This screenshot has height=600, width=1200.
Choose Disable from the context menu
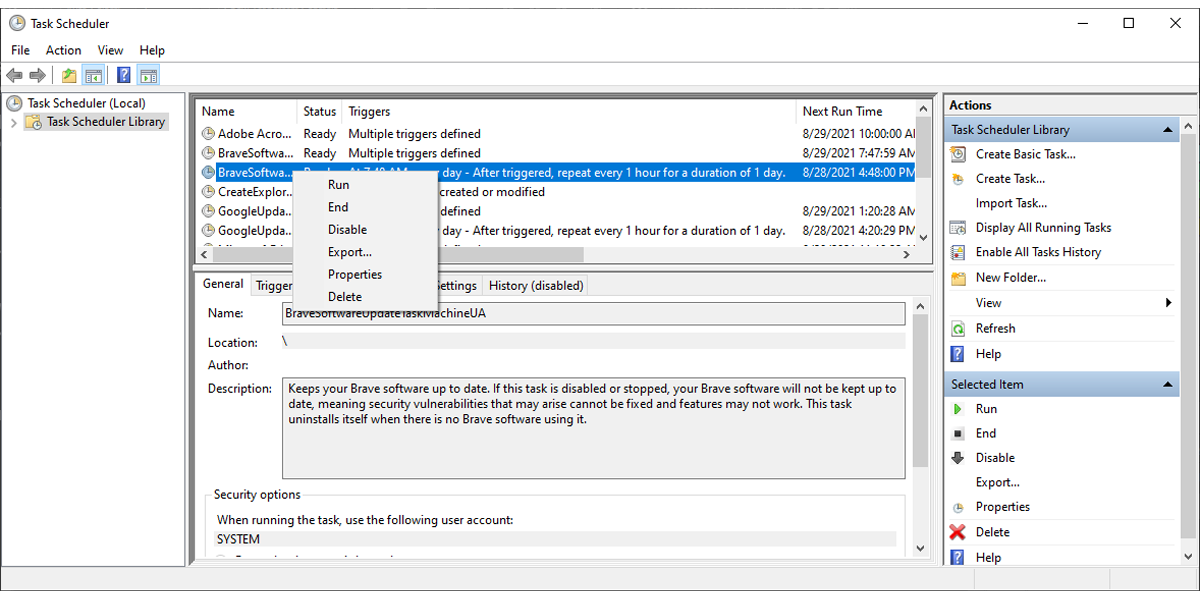tap(347, 230)
